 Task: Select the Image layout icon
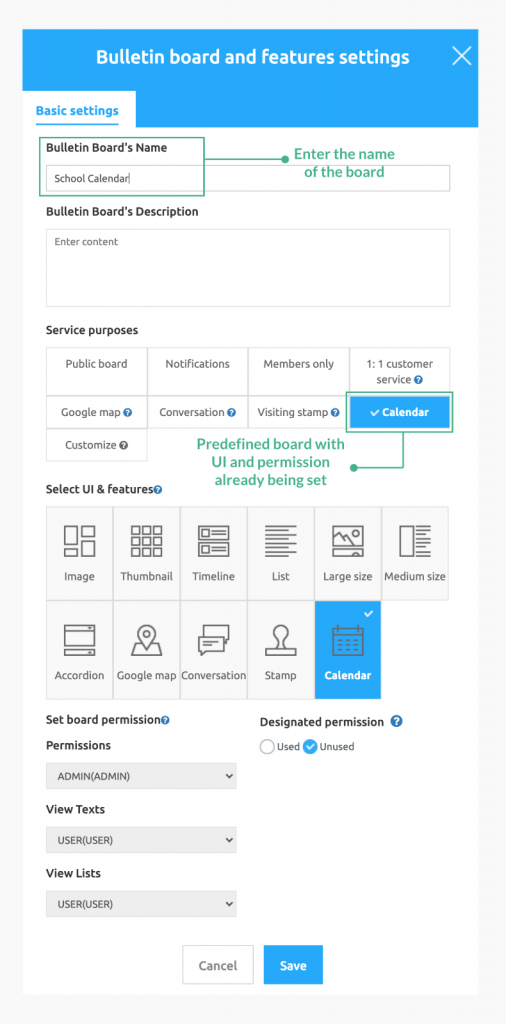point(80,541)
